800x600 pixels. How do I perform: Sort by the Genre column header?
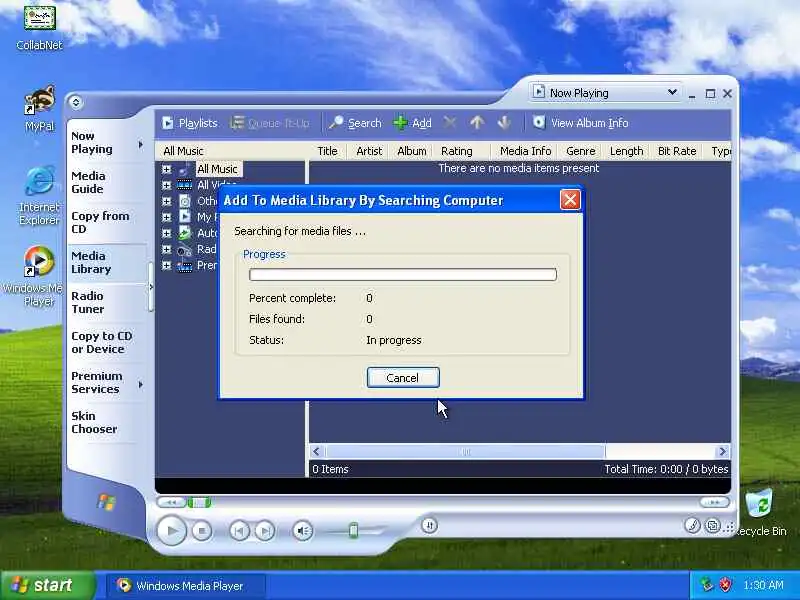point(581,151)
